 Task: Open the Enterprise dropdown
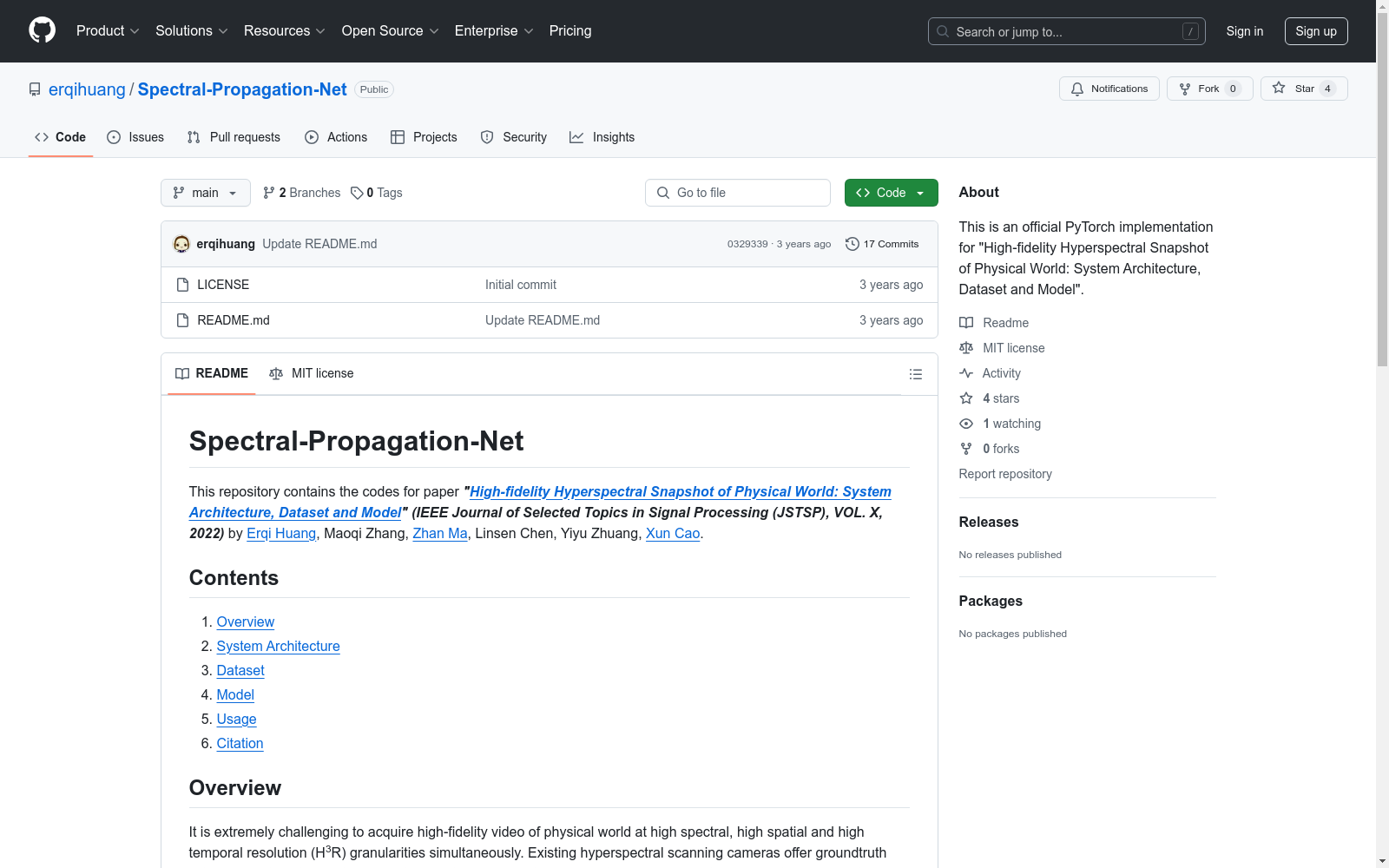(494, 30)
